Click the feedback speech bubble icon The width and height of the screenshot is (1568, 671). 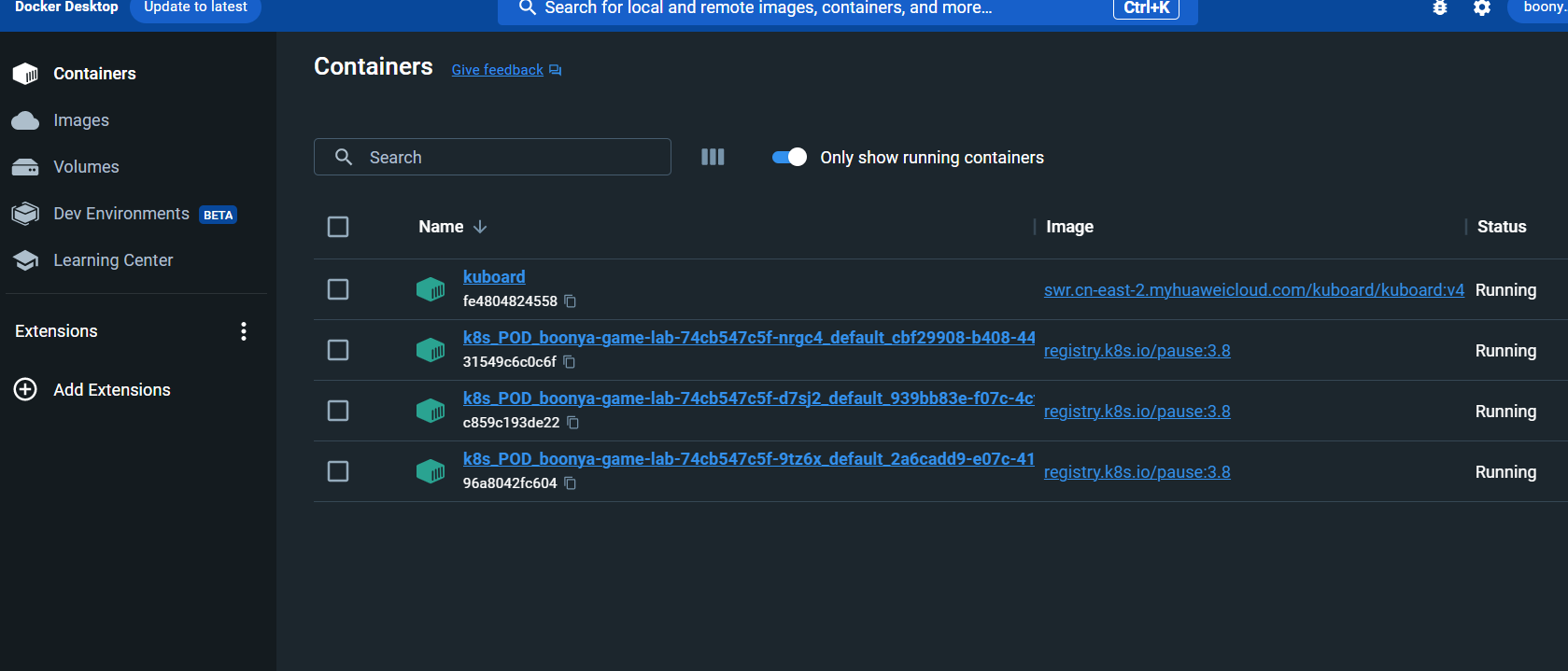click(x=556, y=70)
